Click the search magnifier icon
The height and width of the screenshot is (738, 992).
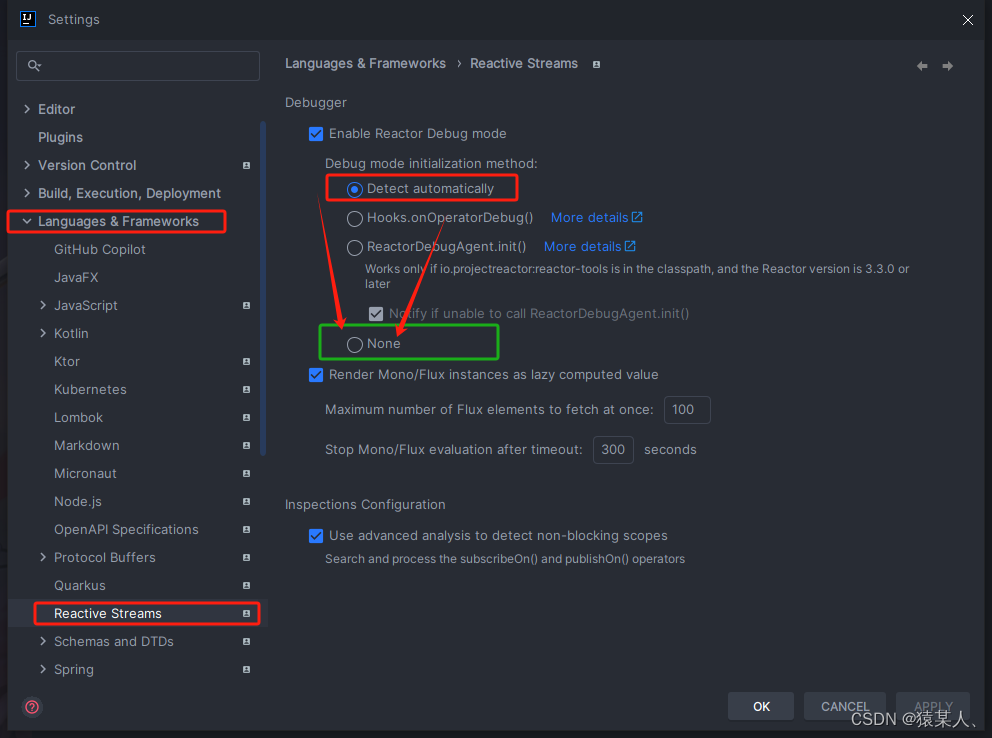(34, 65)
